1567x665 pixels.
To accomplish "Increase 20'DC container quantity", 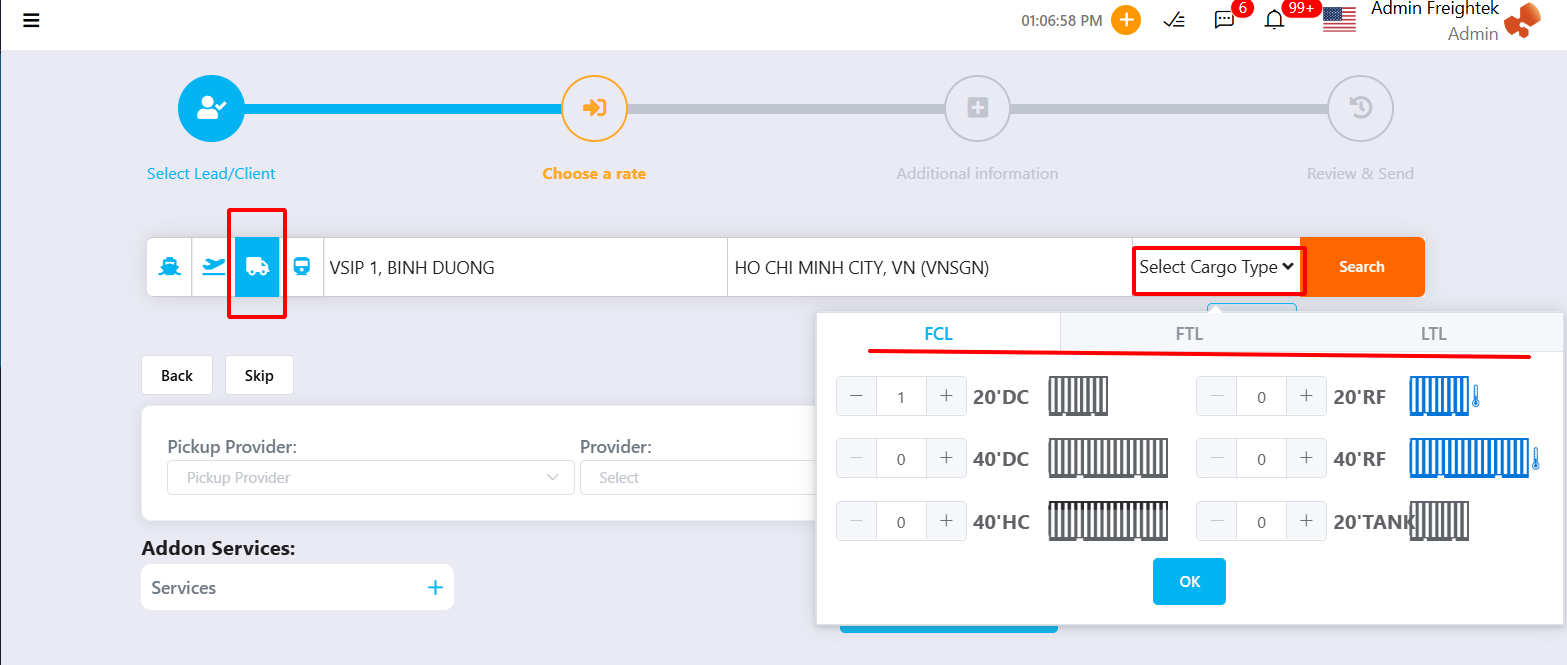I will coord(946,396).
